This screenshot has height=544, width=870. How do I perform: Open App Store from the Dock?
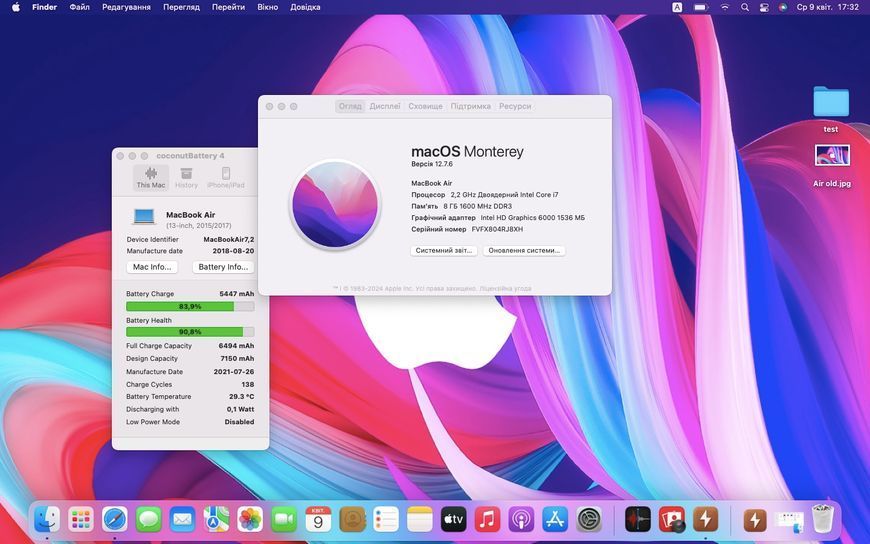coord(555,520)
